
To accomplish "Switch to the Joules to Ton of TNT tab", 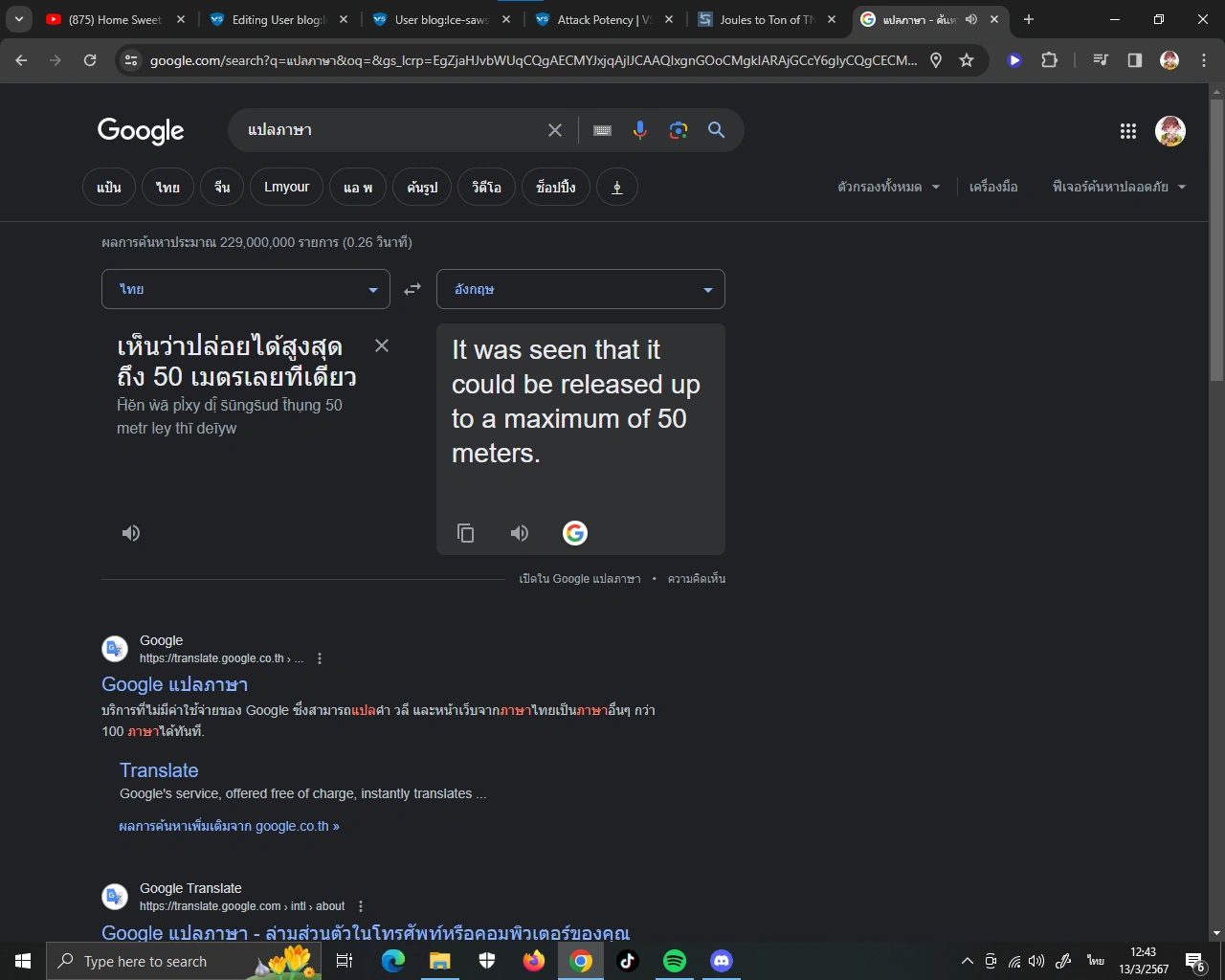I will 768,19.
